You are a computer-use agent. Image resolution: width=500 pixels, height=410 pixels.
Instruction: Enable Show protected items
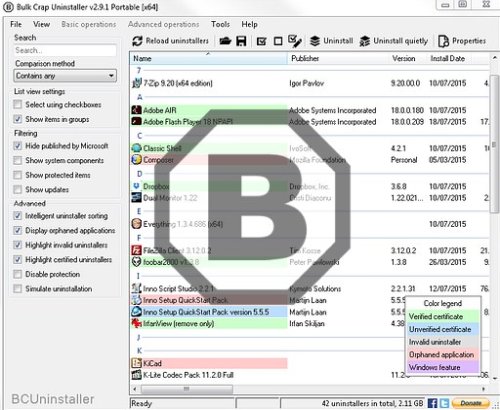click(x=17, y=175)
